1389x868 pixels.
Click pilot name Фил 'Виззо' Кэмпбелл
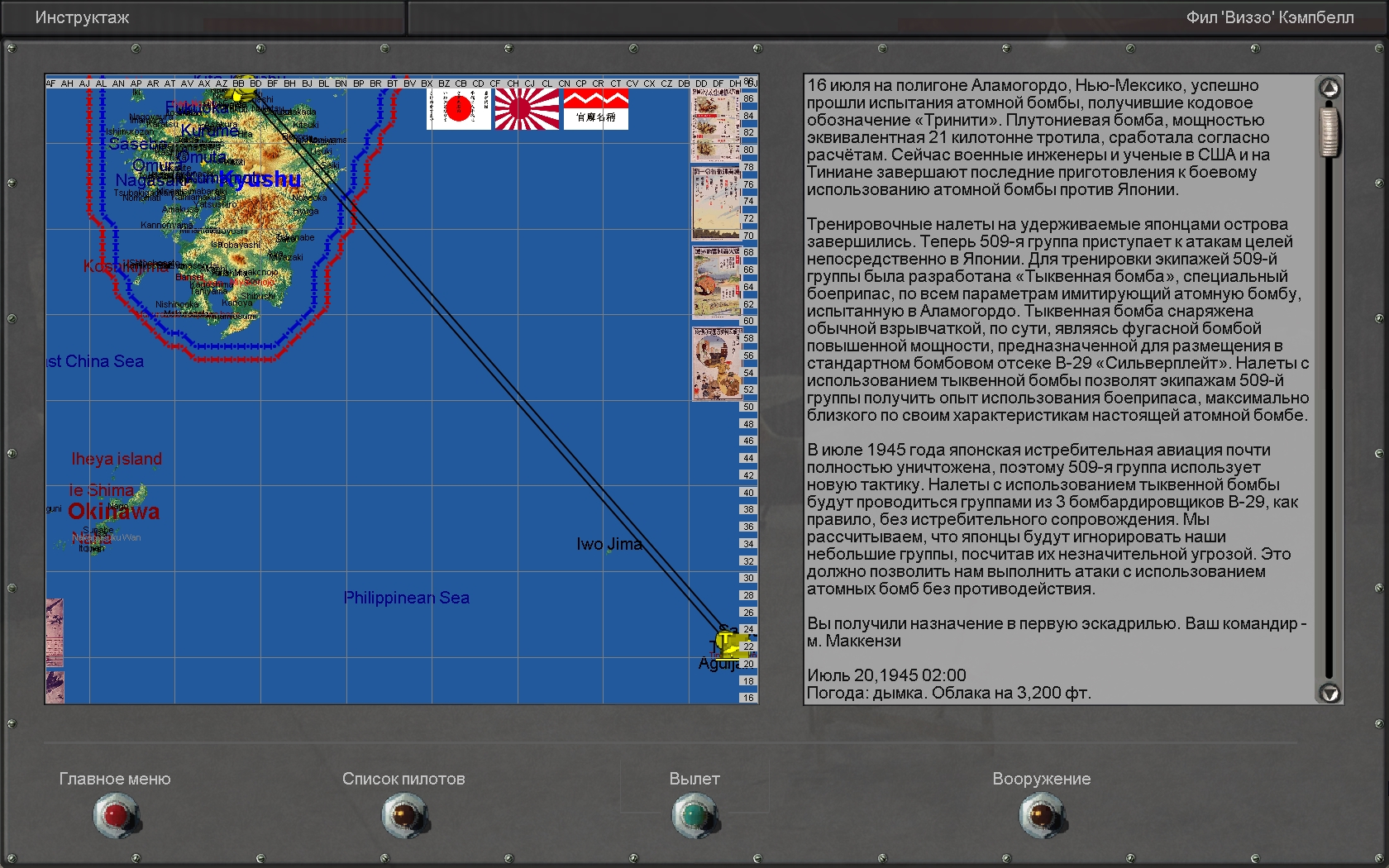pos(1270,17)
